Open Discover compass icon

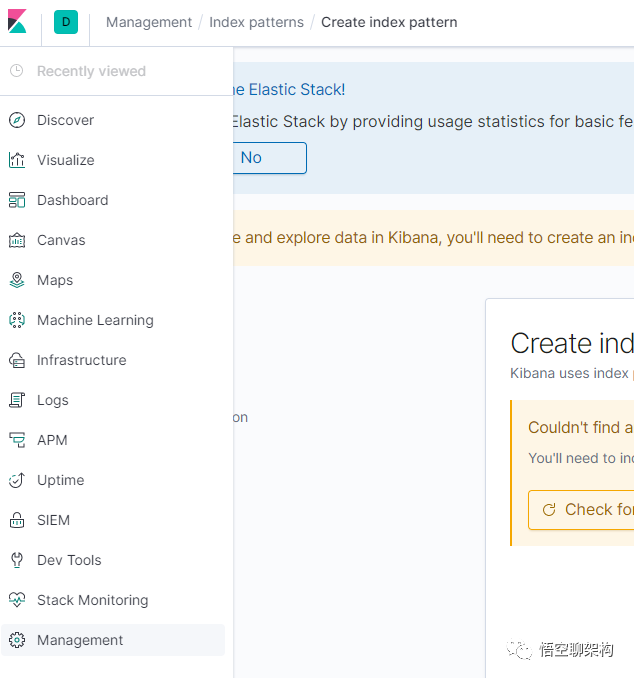(x=17, y=120)
